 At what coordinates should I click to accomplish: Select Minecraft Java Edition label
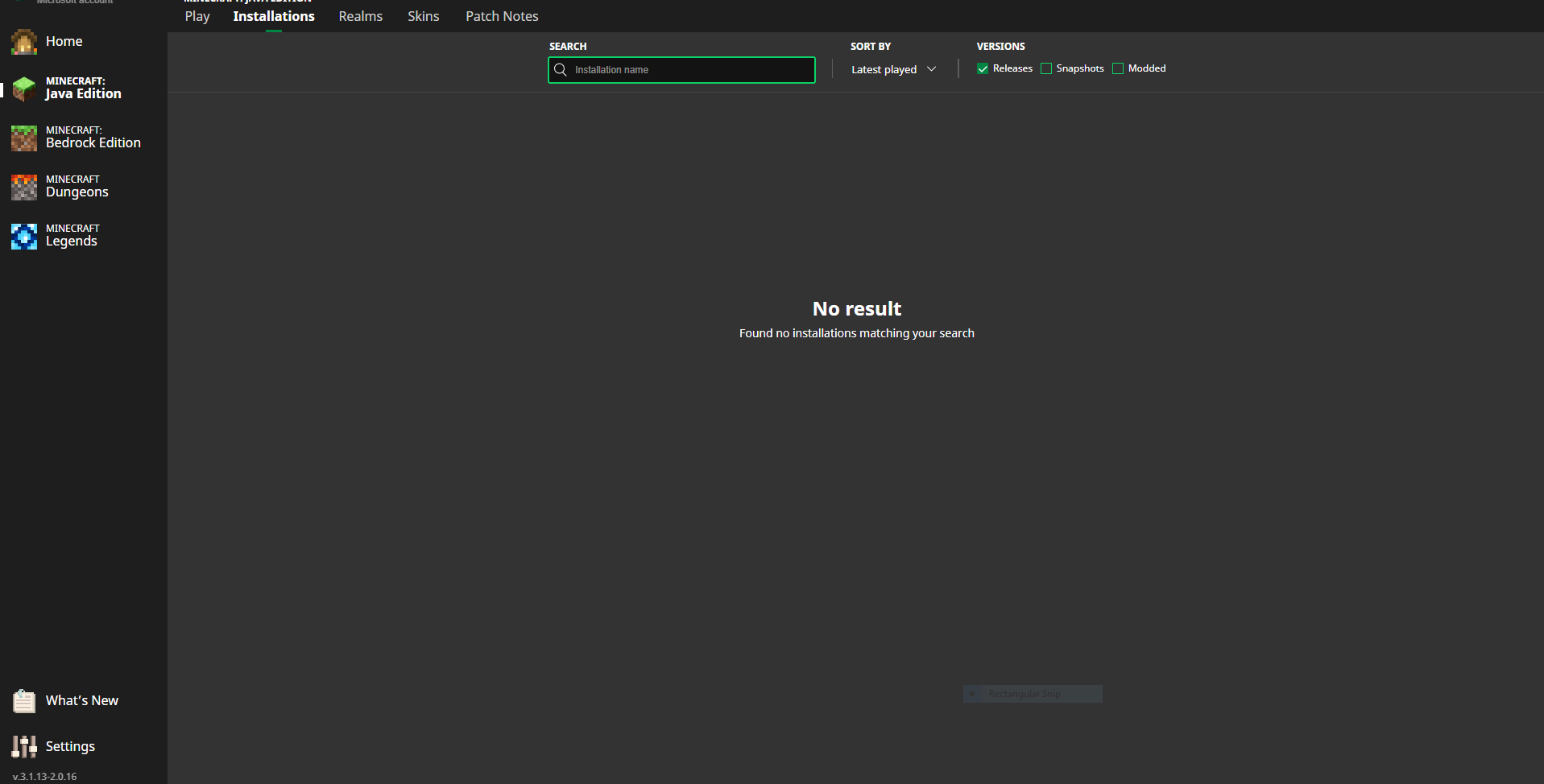coord(84,88)
